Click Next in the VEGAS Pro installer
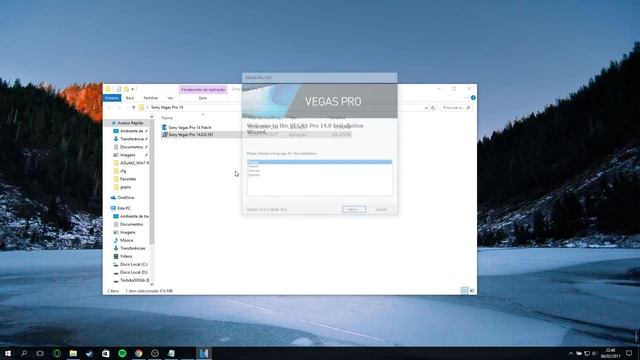The image size is (640, 360). 354,209
